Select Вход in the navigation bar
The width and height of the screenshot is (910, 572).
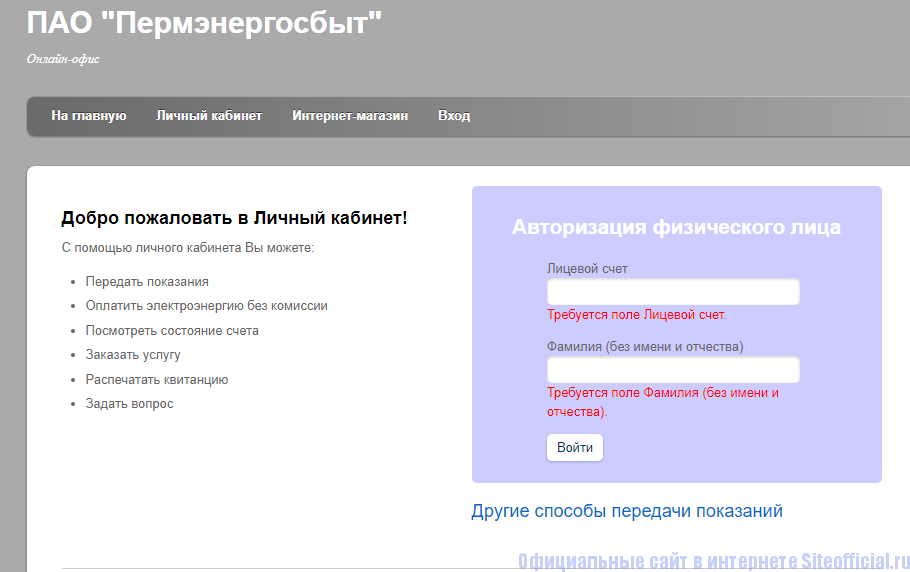[454, 116]
